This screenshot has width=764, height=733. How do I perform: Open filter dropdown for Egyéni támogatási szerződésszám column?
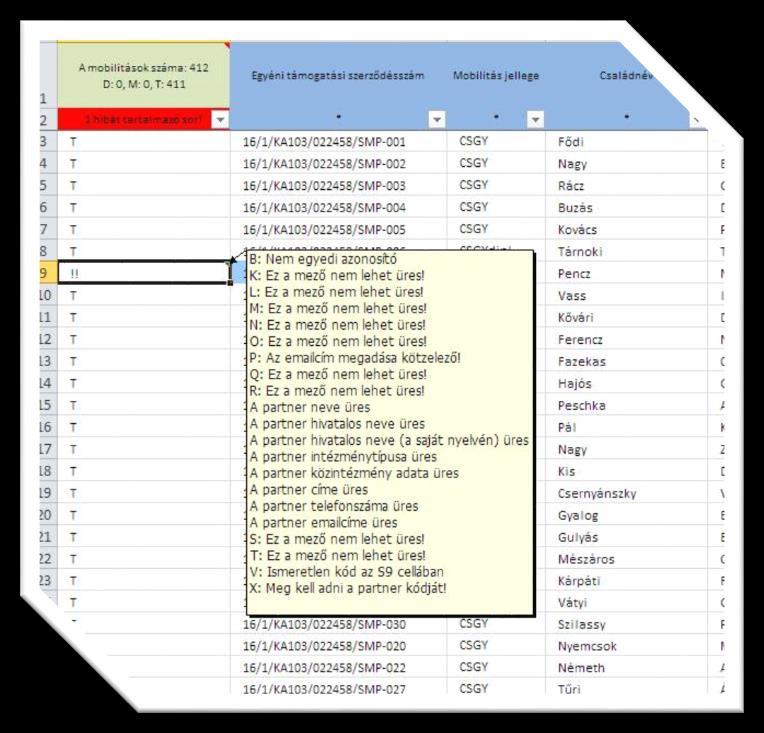click(x=437, y=119)
